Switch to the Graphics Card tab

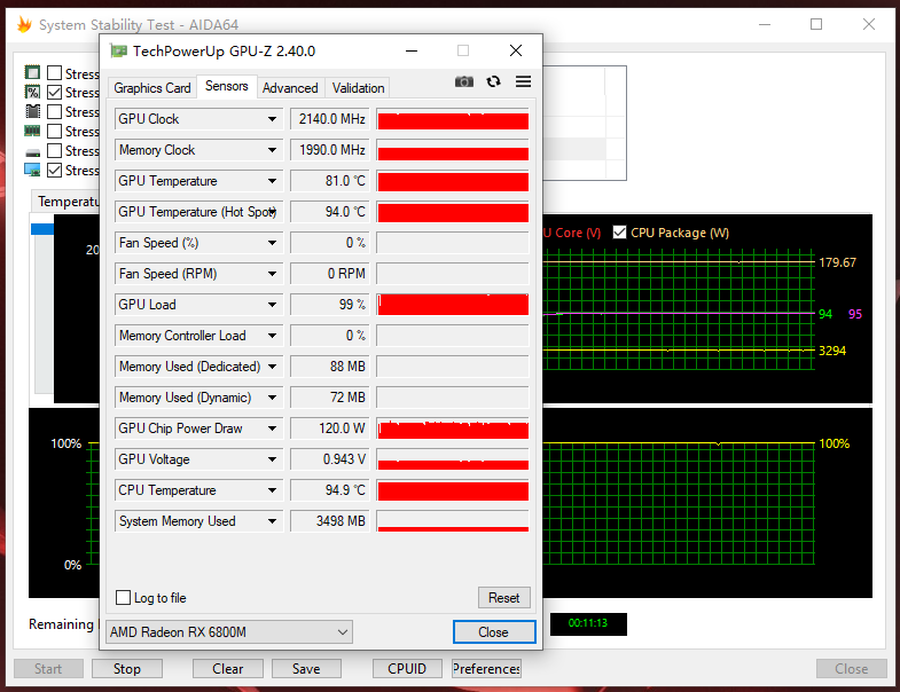pos(152,88)
